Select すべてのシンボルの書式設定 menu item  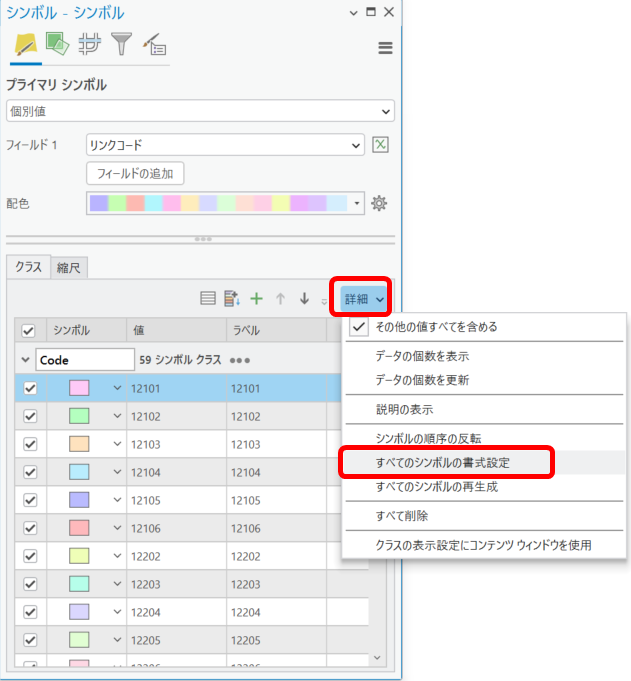point(446,463)
